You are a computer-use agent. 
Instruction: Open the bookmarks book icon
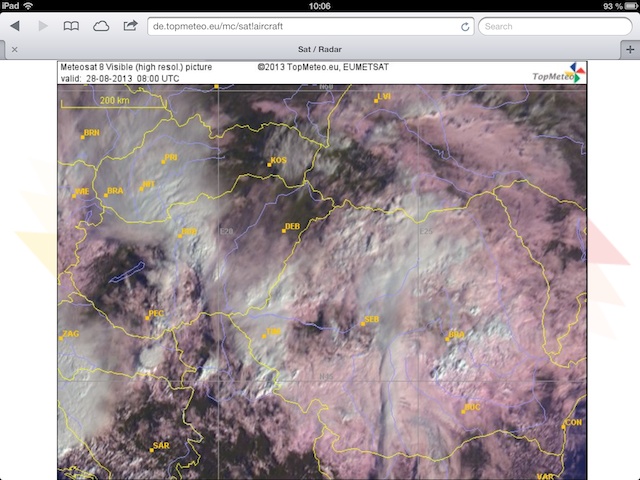click(71, 26)
